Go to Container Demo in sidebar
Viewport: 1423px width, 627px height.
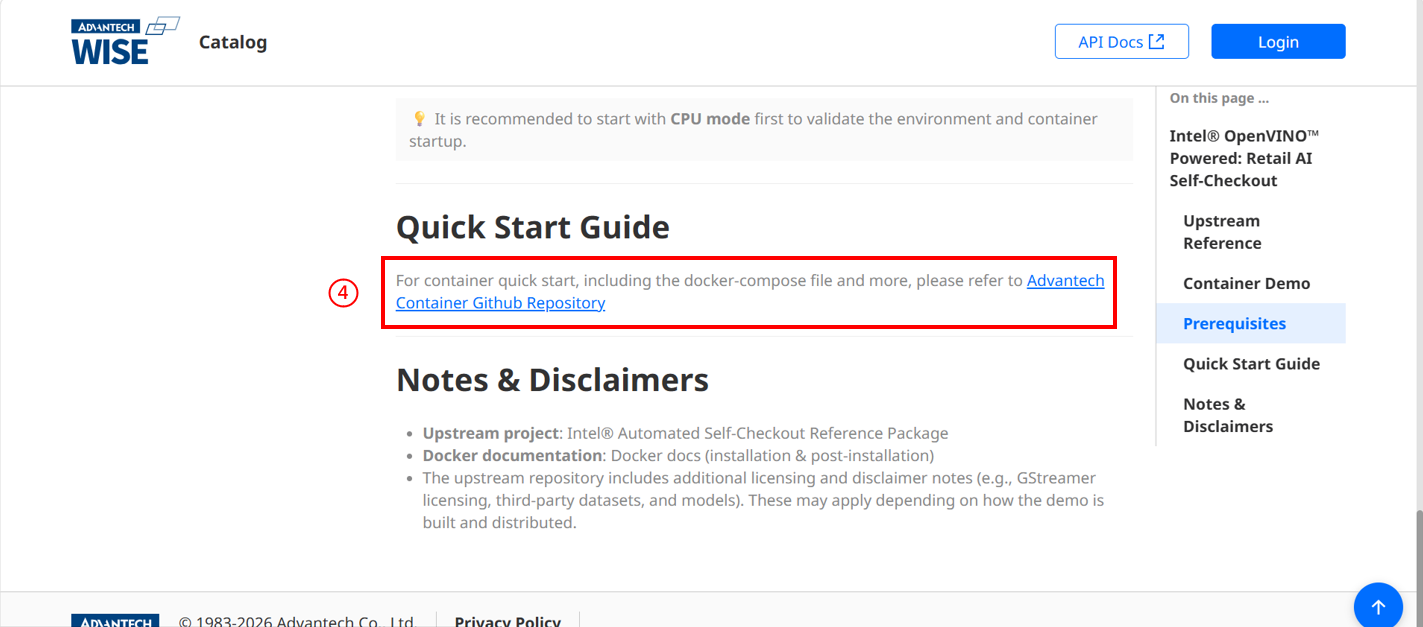(1246, 283)
